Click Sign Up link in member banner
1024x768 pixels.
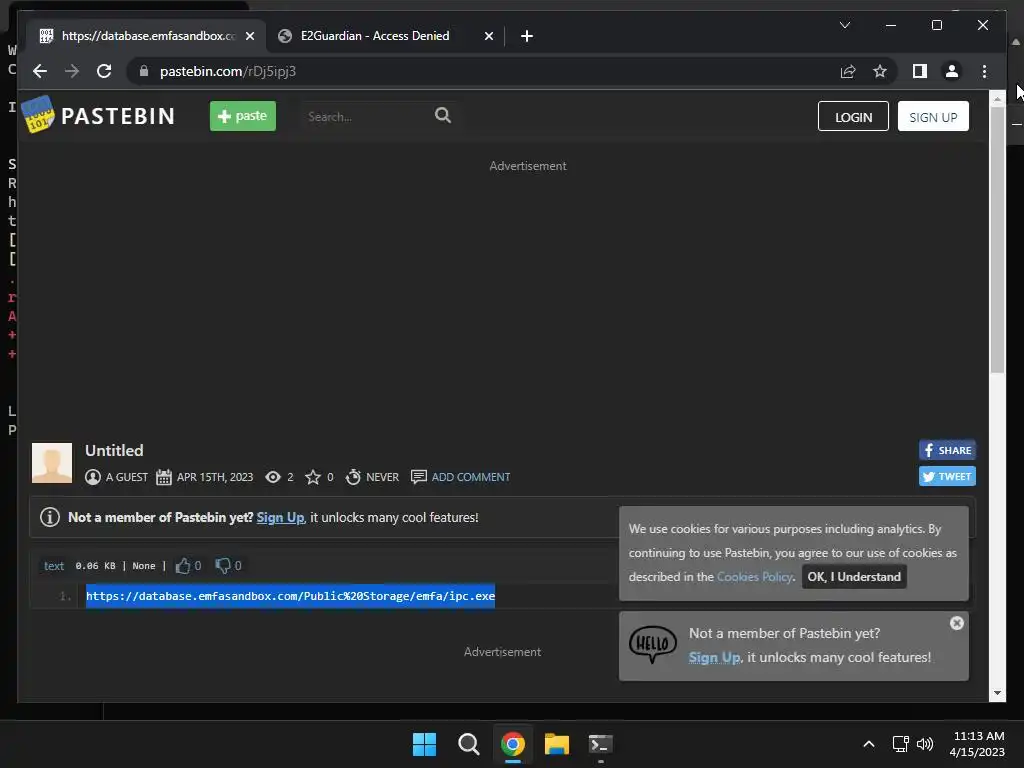pos(280,518)
